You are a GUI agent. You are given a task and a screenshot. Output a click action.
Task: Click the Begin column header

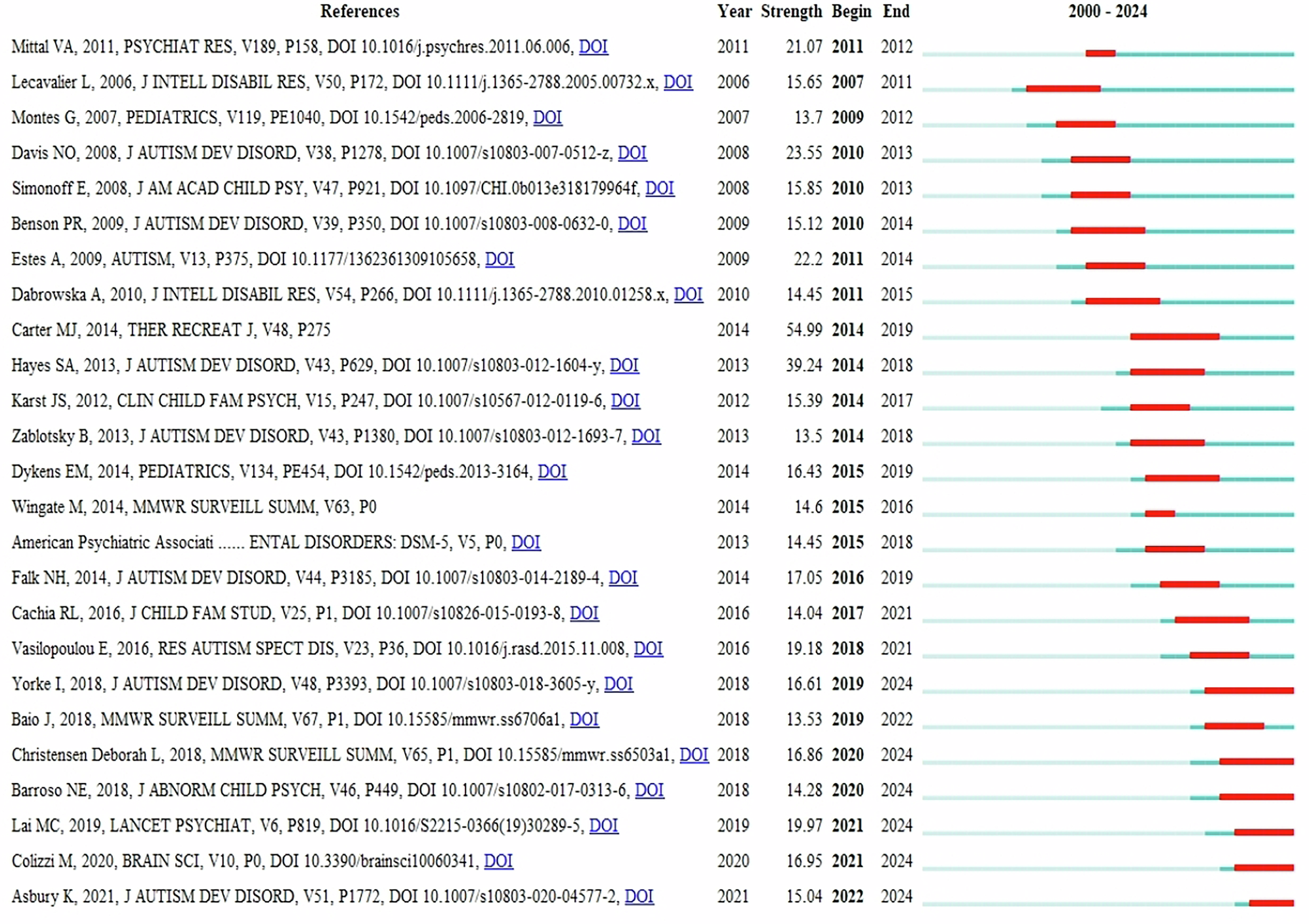(x=851, y=12)
